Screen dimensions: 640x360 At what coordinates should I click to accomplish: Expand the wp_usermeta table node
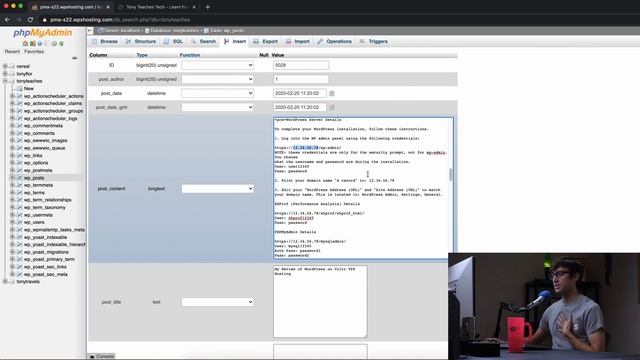[12, 215]
